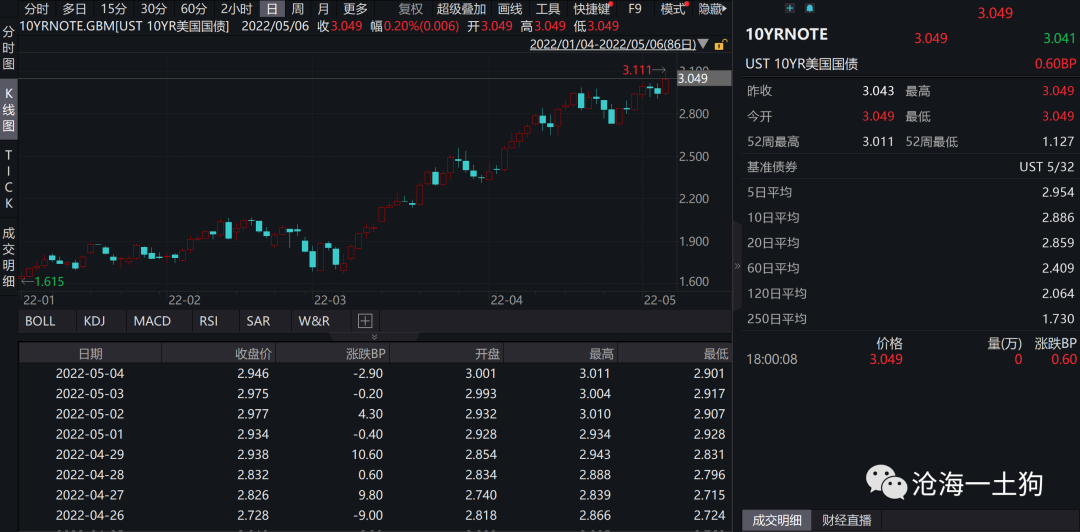The image size is (1080, 532).
Task: Select the 2小时 interval
Action: [236, 10]
